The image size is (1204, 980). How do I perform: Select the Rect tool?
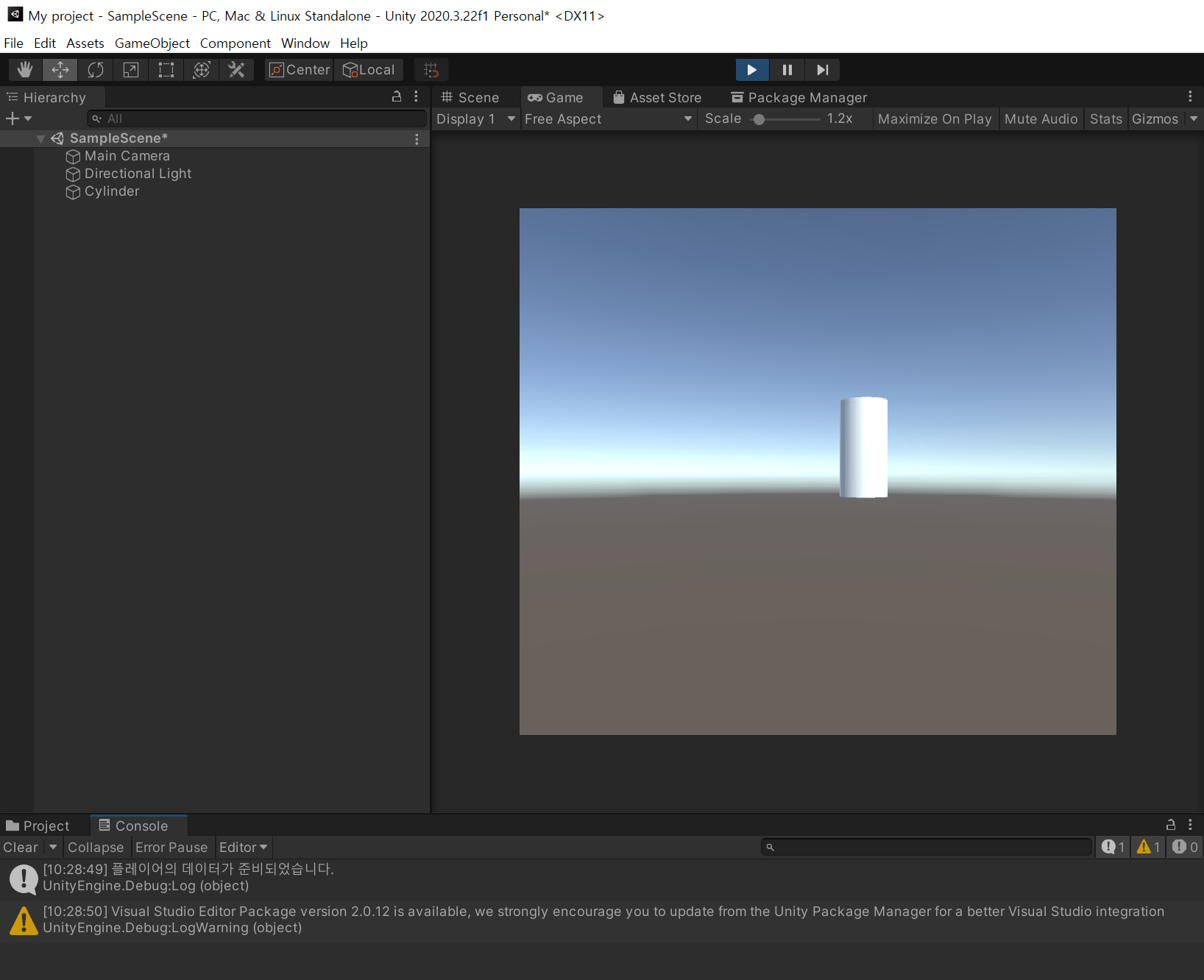click(x=166, y=70)
